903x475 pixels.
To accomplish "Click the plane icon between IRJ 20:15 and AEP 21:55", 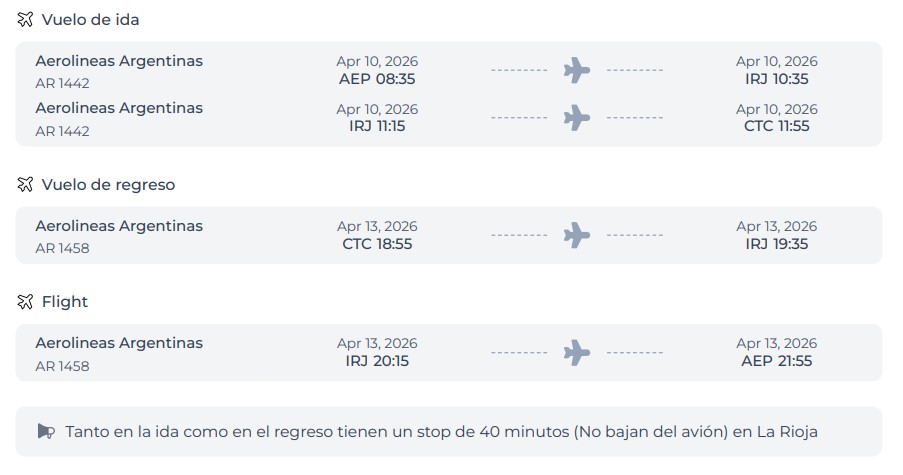I will 577,352.
